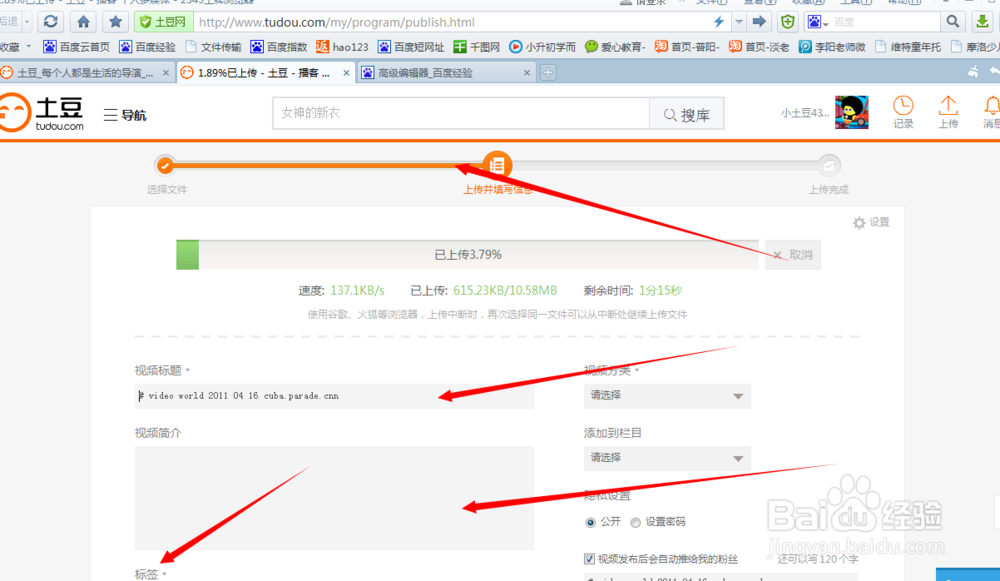Select the 设置密码 radio button
1000x581 pixels.
(635, 522)
